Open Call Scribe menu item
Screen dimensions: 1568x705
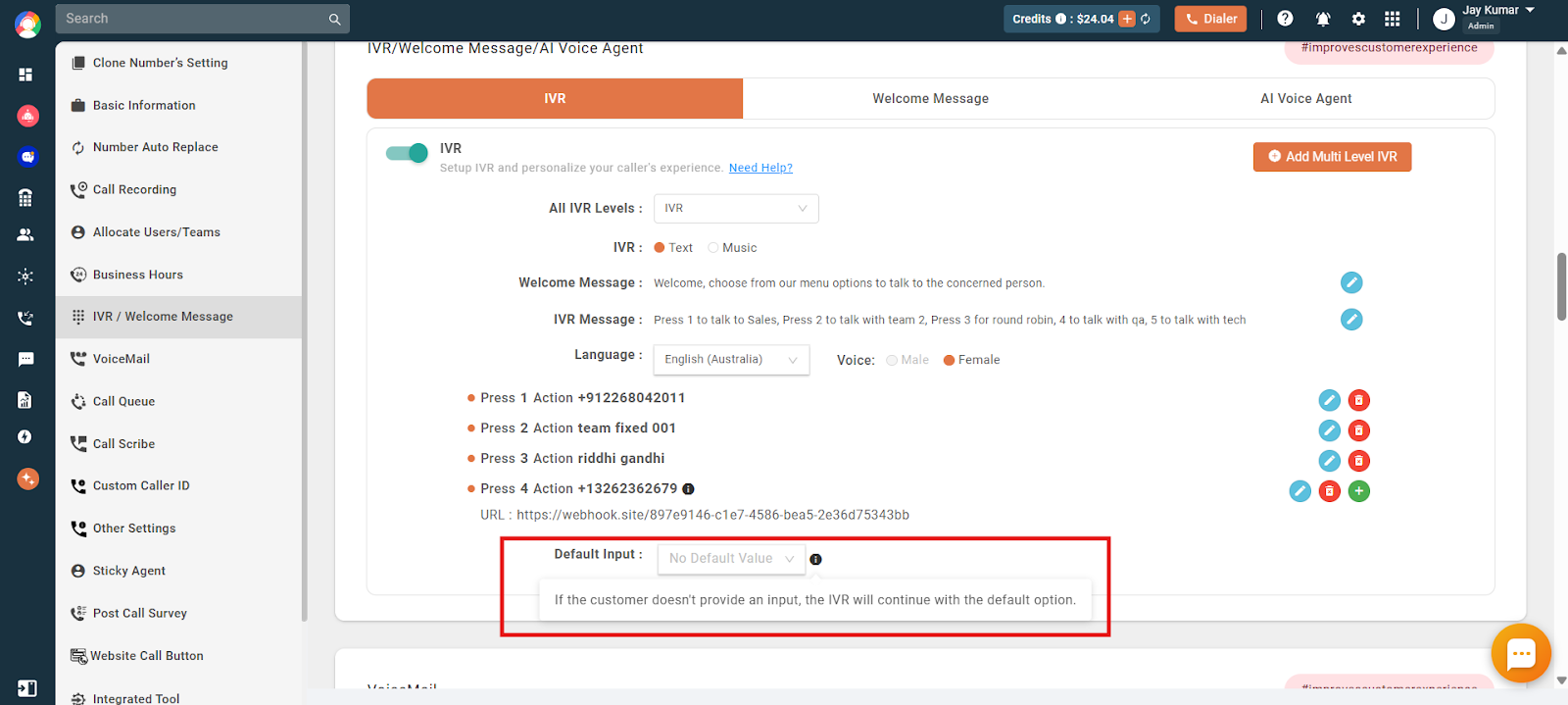(x=178, y=443)
